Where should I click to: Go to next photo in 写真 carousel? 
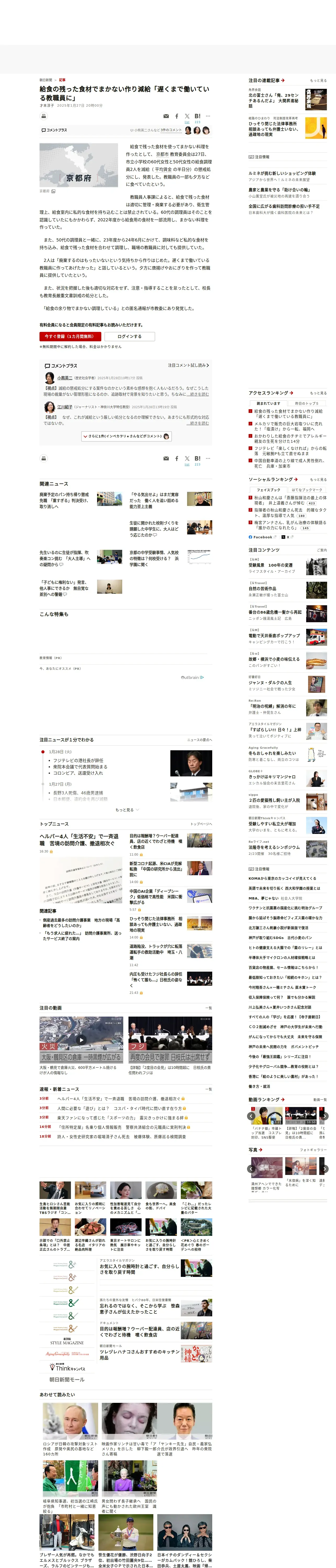click(x=325, y=1169)
